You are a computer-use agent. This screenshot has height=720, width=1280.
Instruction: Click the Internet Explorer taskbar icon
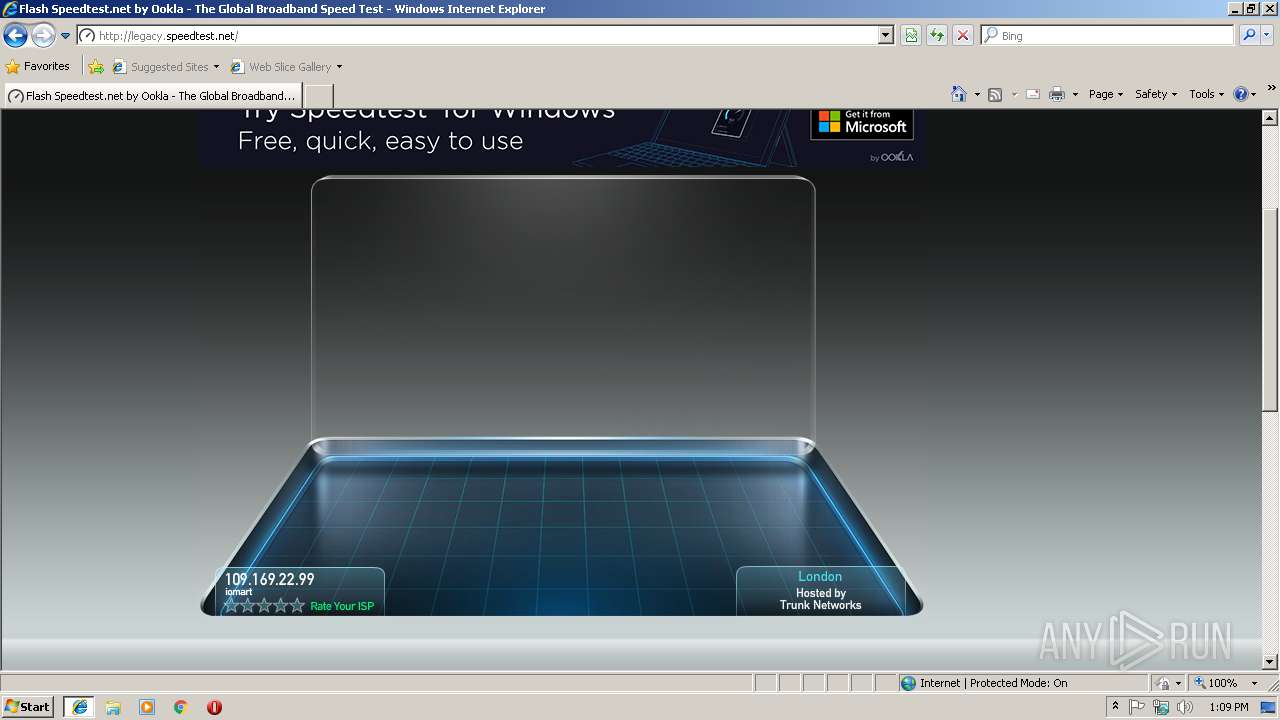80,707
